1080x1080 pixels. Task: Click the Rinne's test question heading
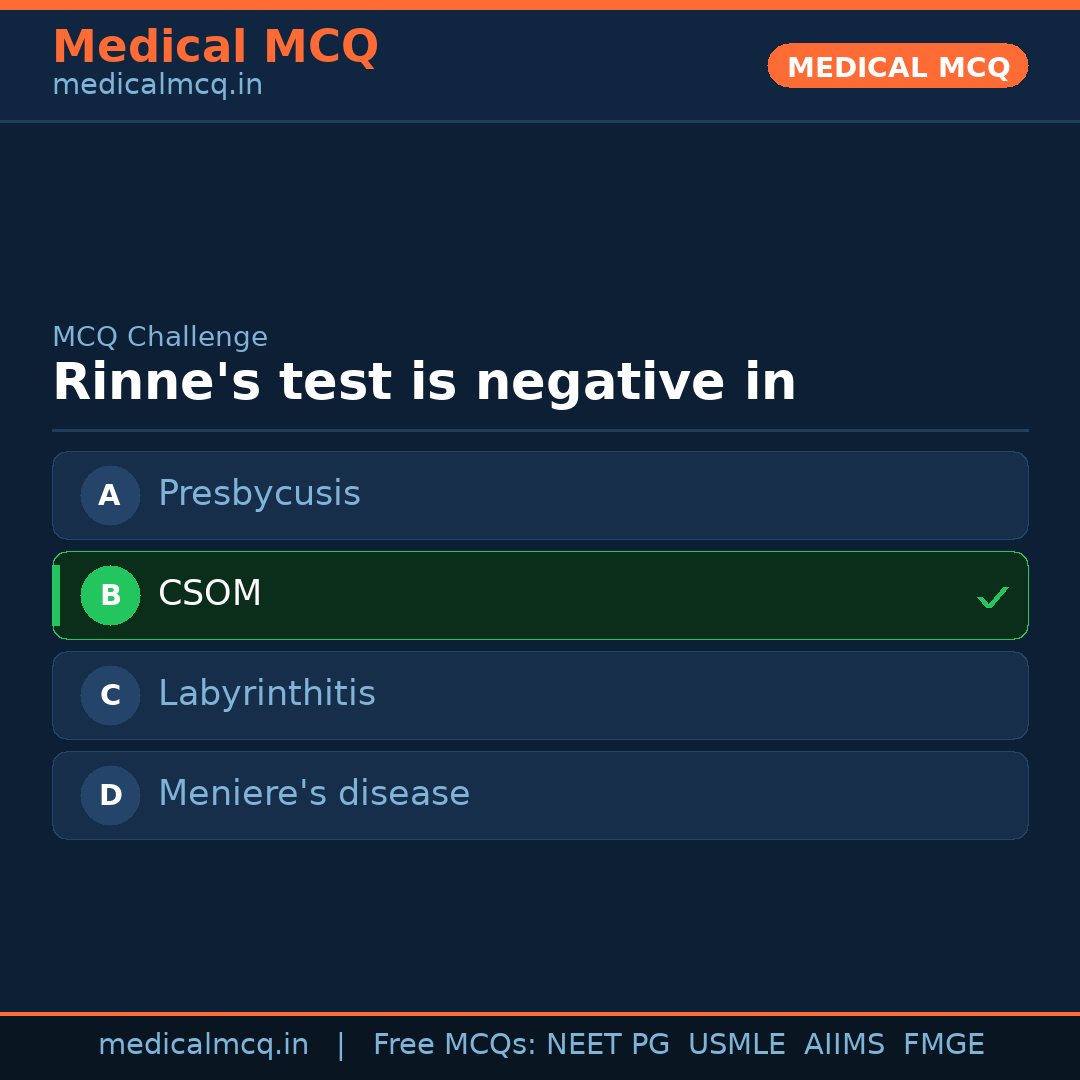pos(424,383)
